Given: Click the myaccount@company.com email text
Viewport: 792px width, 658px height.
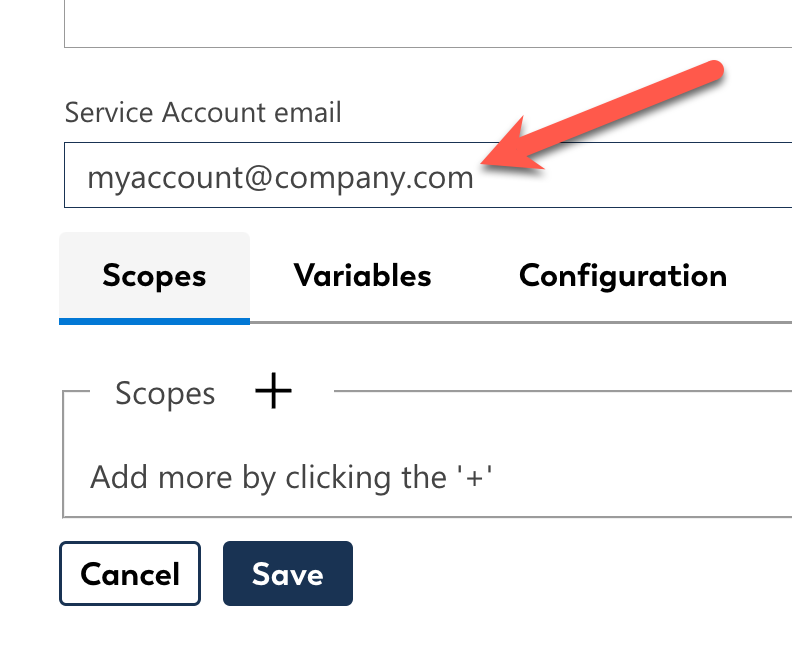Looking at the screenshot, I should (x=280, y=178).
